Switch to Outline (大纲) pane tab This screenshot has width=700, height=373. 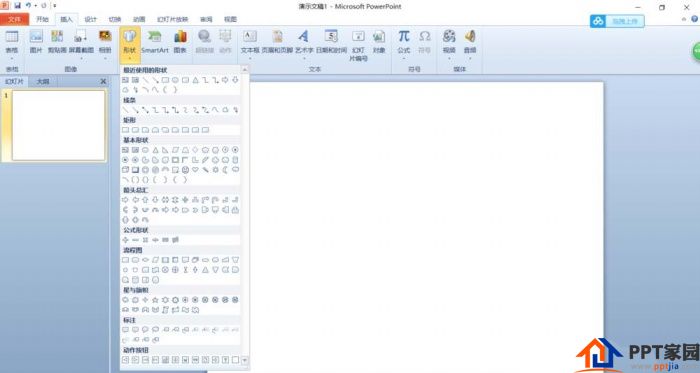click(x=43, y=81)
